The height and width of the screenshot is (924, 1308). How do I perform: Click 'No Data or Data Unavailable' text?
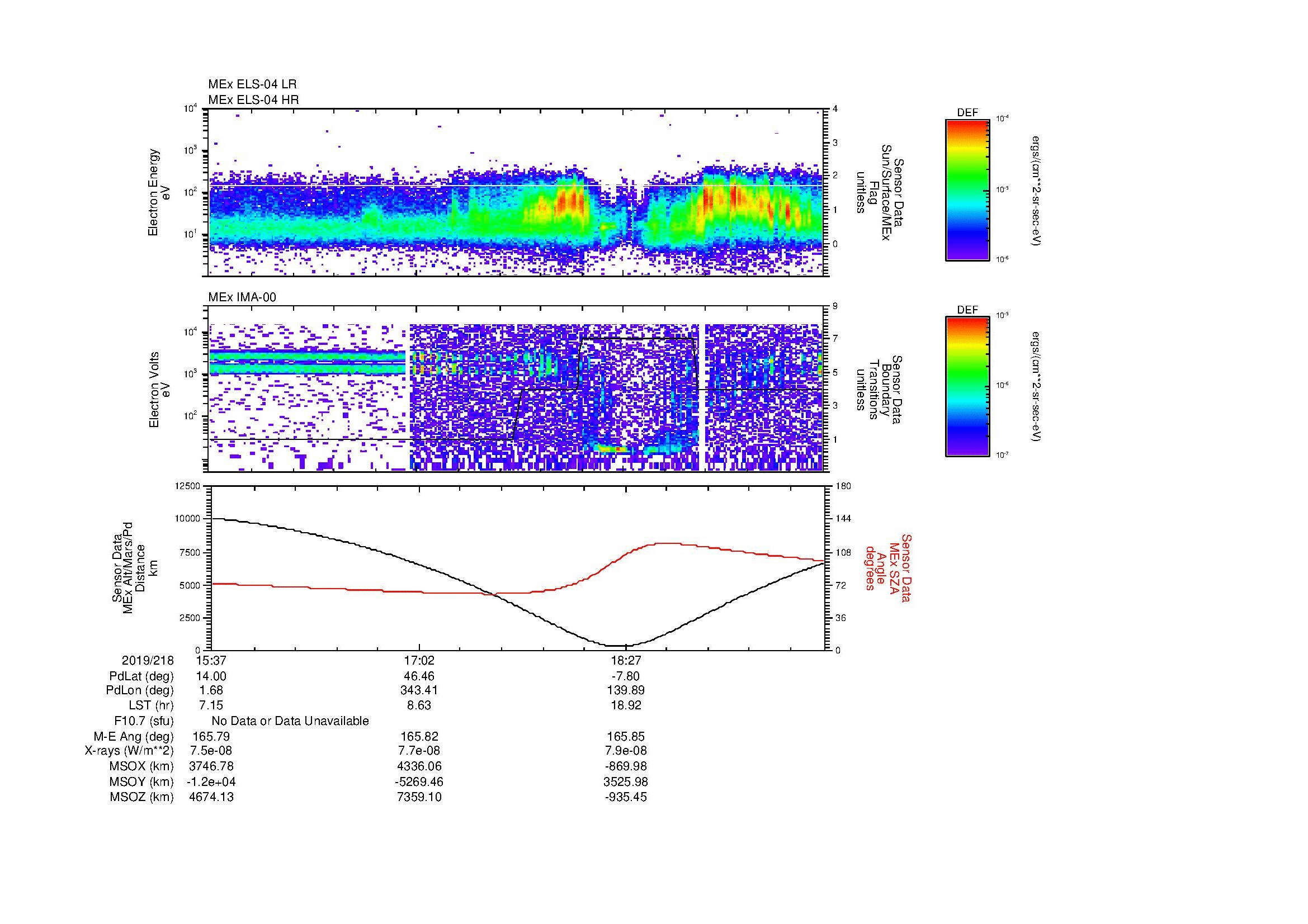click(x=290, y=721)
